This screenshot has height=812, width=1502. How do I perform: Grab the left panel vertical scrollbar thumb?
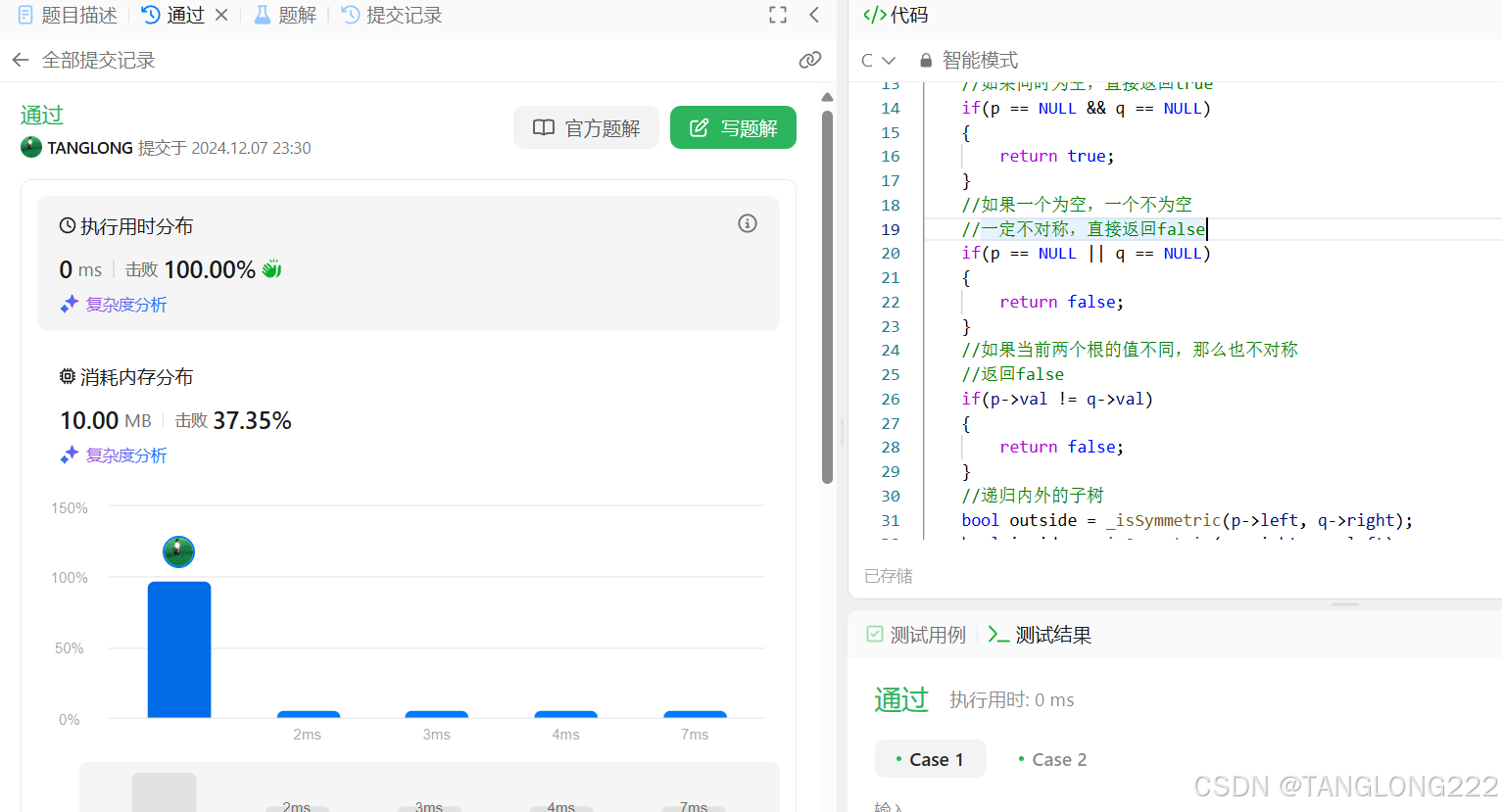click(827, 297)
